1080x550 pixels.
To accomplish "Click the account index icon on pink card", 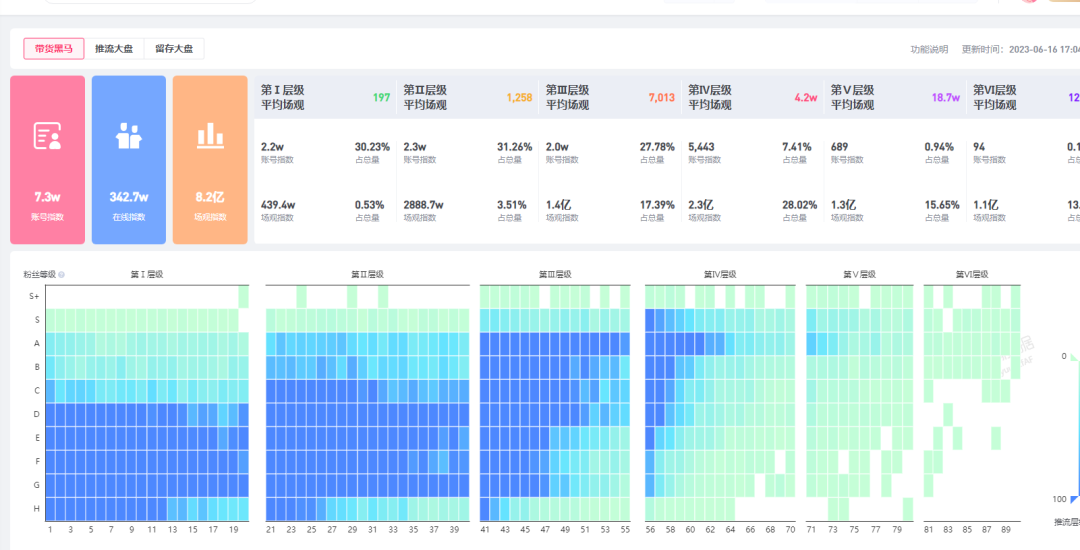I will 47,136.
